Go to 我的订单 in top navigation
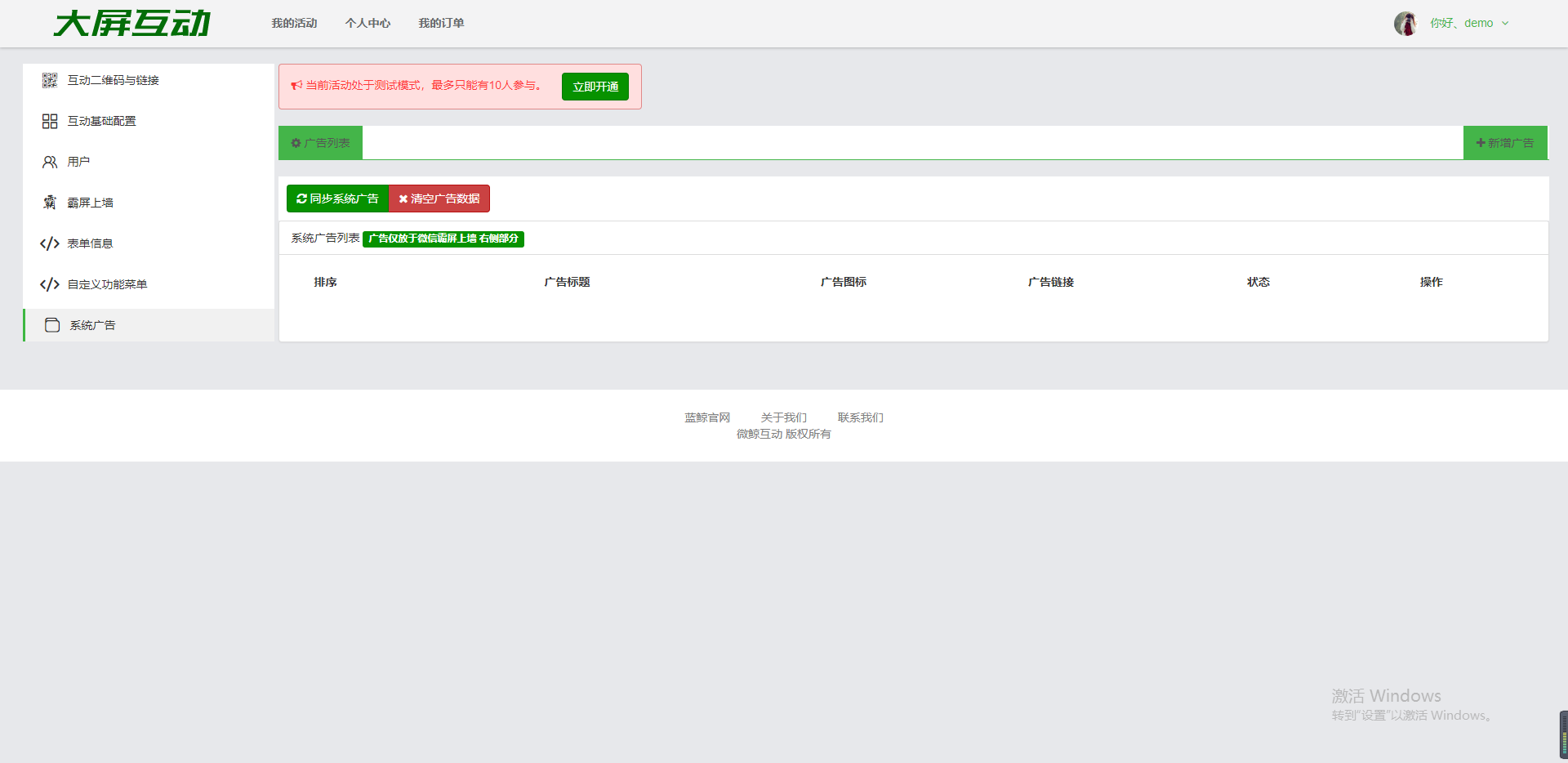The width and height of the screenshot is (1568, 763). coord(441,24)
